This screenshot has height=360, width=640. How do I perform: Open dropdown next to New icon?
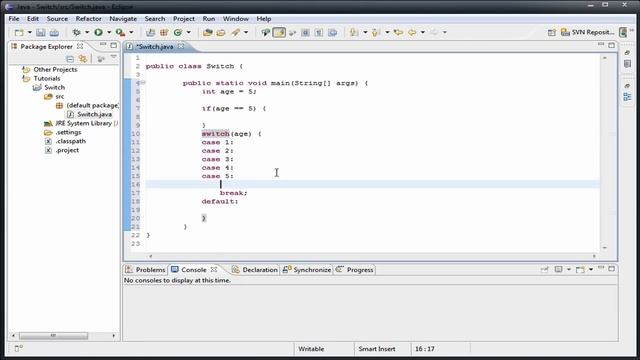29,32
